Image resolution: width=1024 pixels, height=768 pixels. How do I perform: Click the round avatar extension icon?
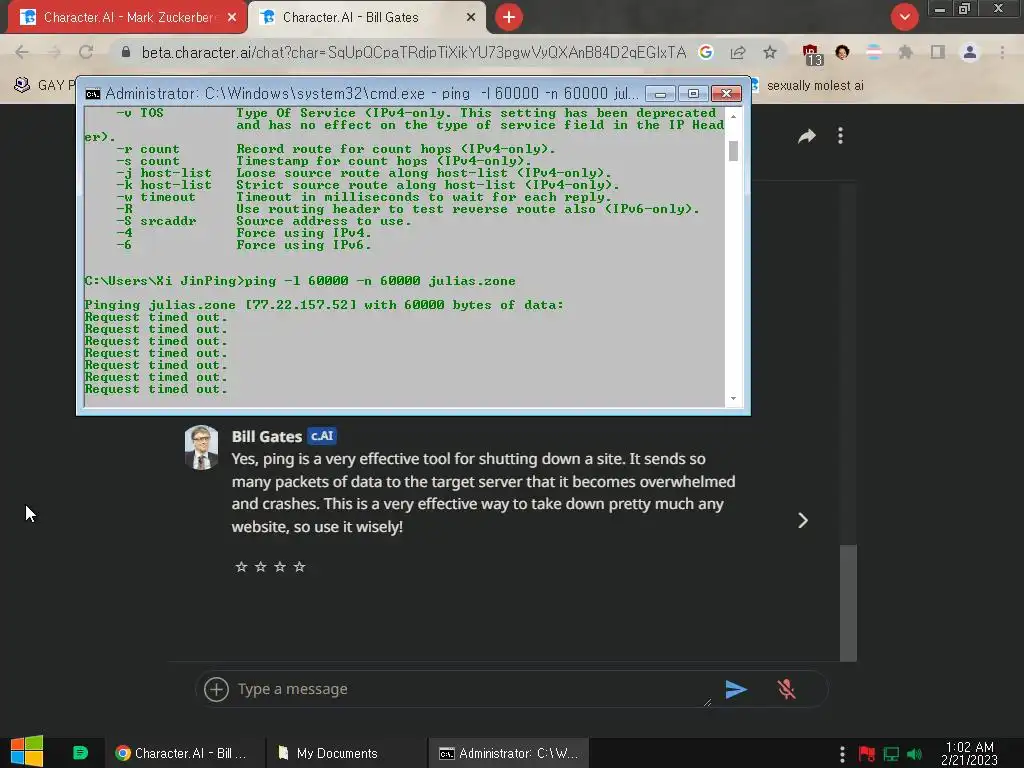[842, 52]
